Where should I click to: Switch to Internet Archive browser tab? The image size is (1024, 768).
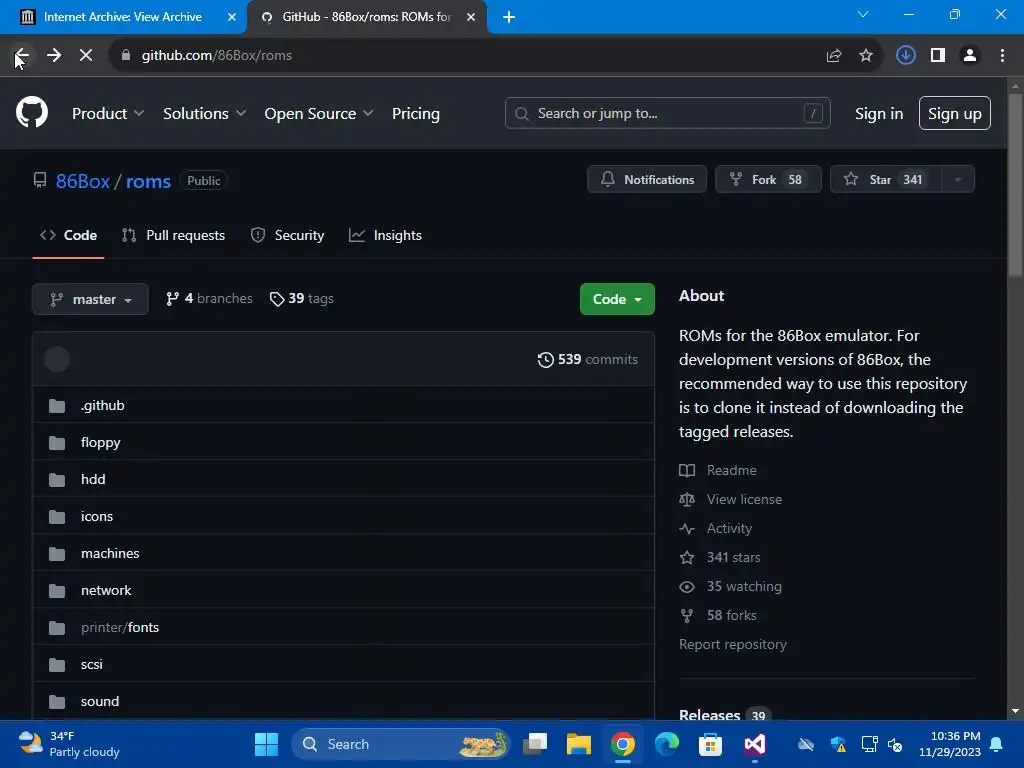[123, 17]
